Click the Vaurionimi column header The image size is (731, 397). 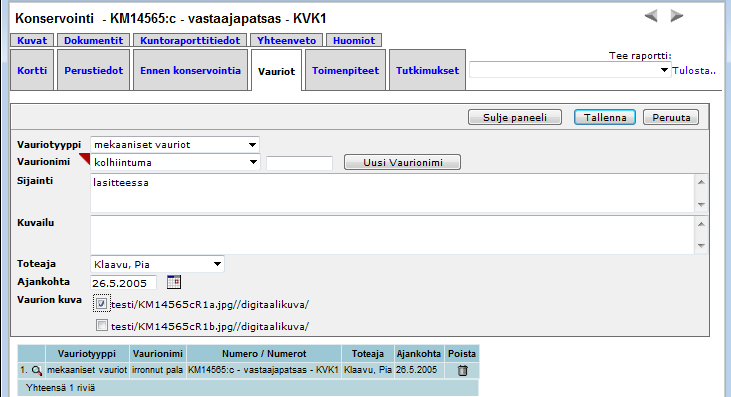click(x=158, y=354)
